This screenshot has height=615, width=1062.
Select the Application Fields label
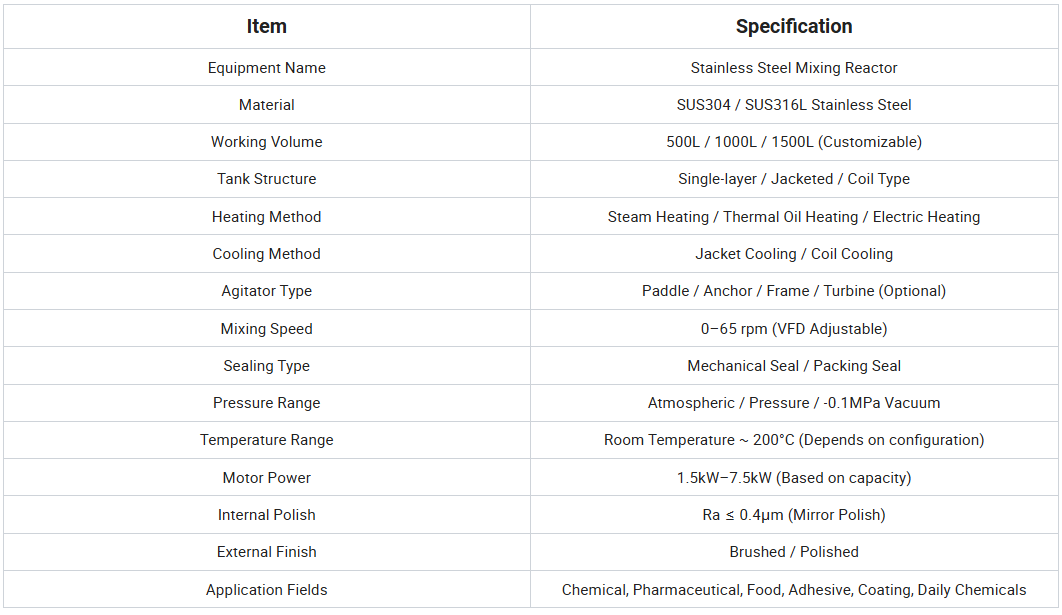click(266, 590)
